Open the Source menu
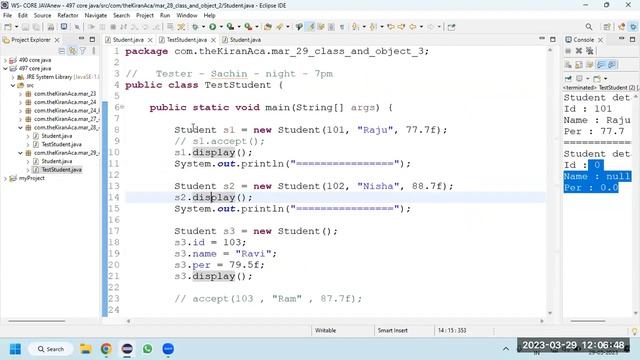Screen dimensions: 640x360 42,16
